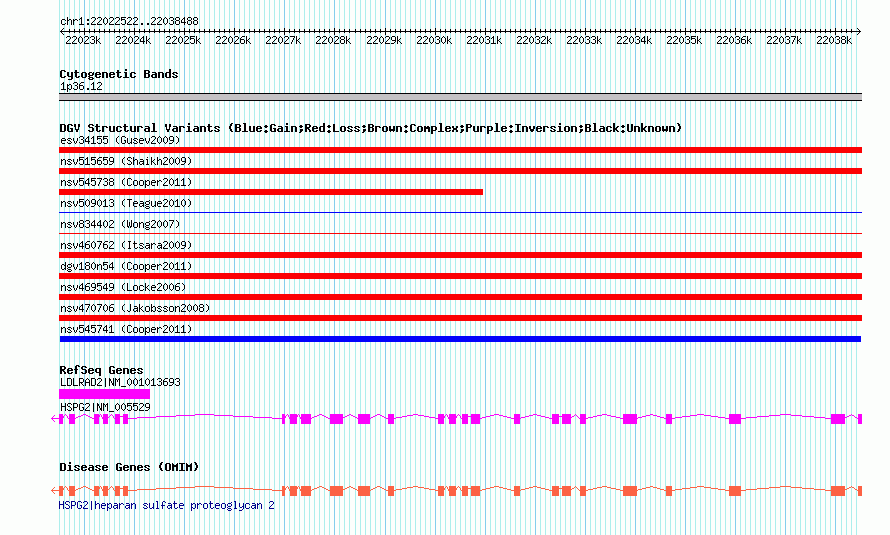The height and width of the screenshot is (535, 890).
Task: Open the nsv460762 (Itsara2009) variant bar
Action: (x=460, y=255)
